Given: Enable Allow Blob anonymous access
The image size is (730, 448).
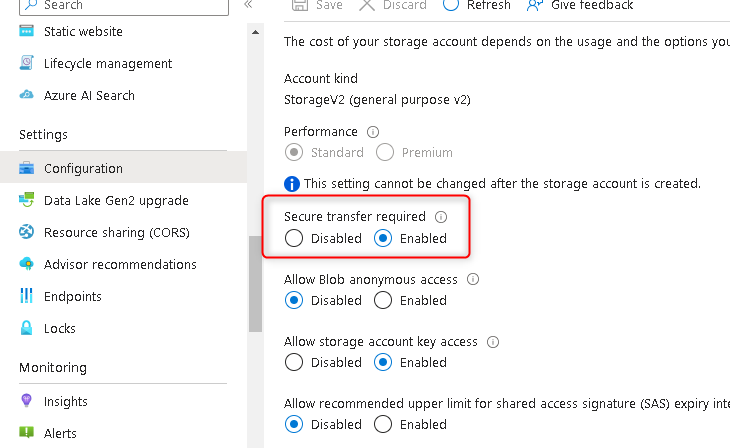Looking at the screenshot, I should click(x=383, y=300).
